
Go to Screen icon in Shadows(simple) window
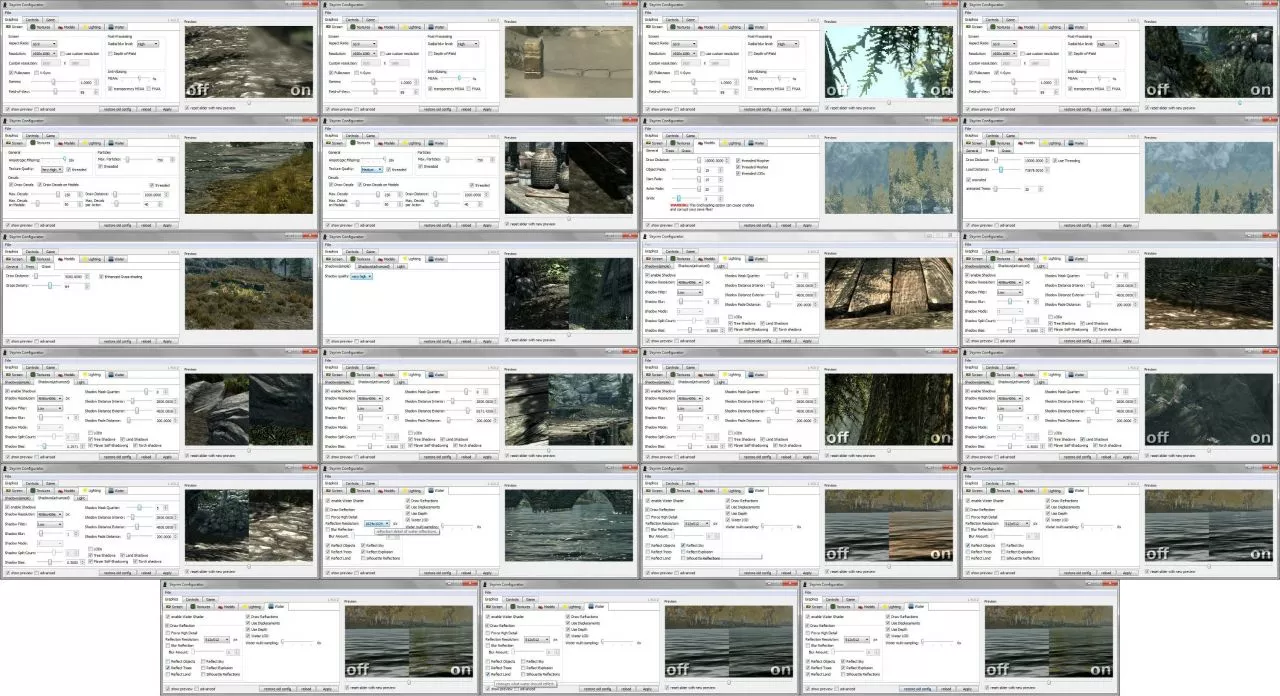(328, 259)
